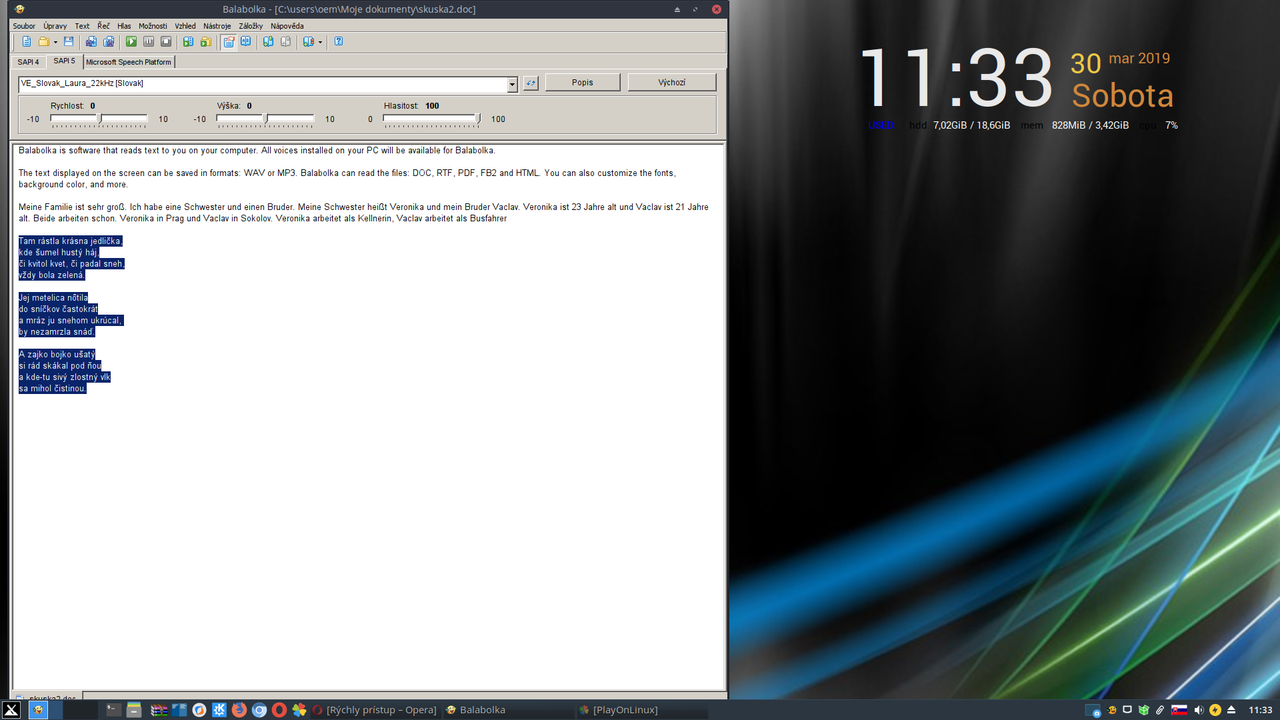The image size is (1280, 720).
Task: Launch the red Opera icon in taskbar
Action: (x=279, y=710)
